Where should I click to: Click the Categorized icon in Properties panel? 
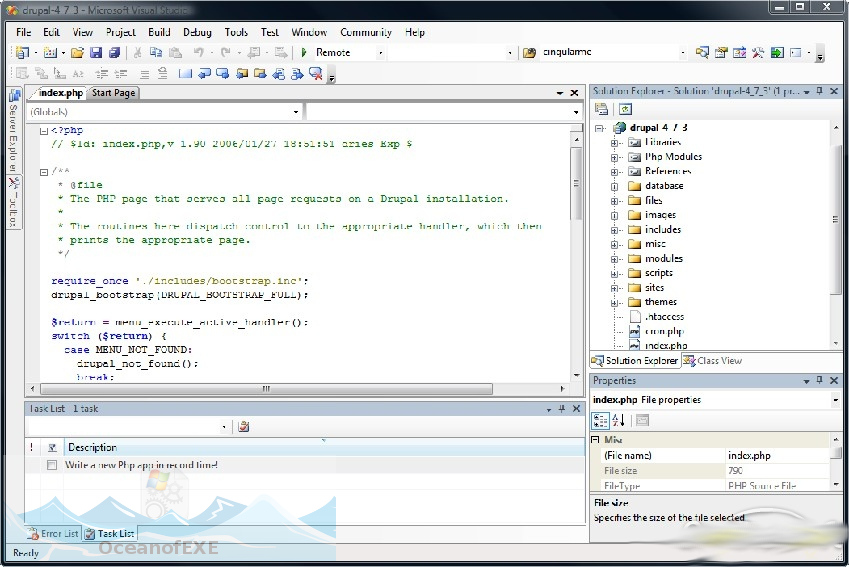pyautogui.click(x=600, y=420)
